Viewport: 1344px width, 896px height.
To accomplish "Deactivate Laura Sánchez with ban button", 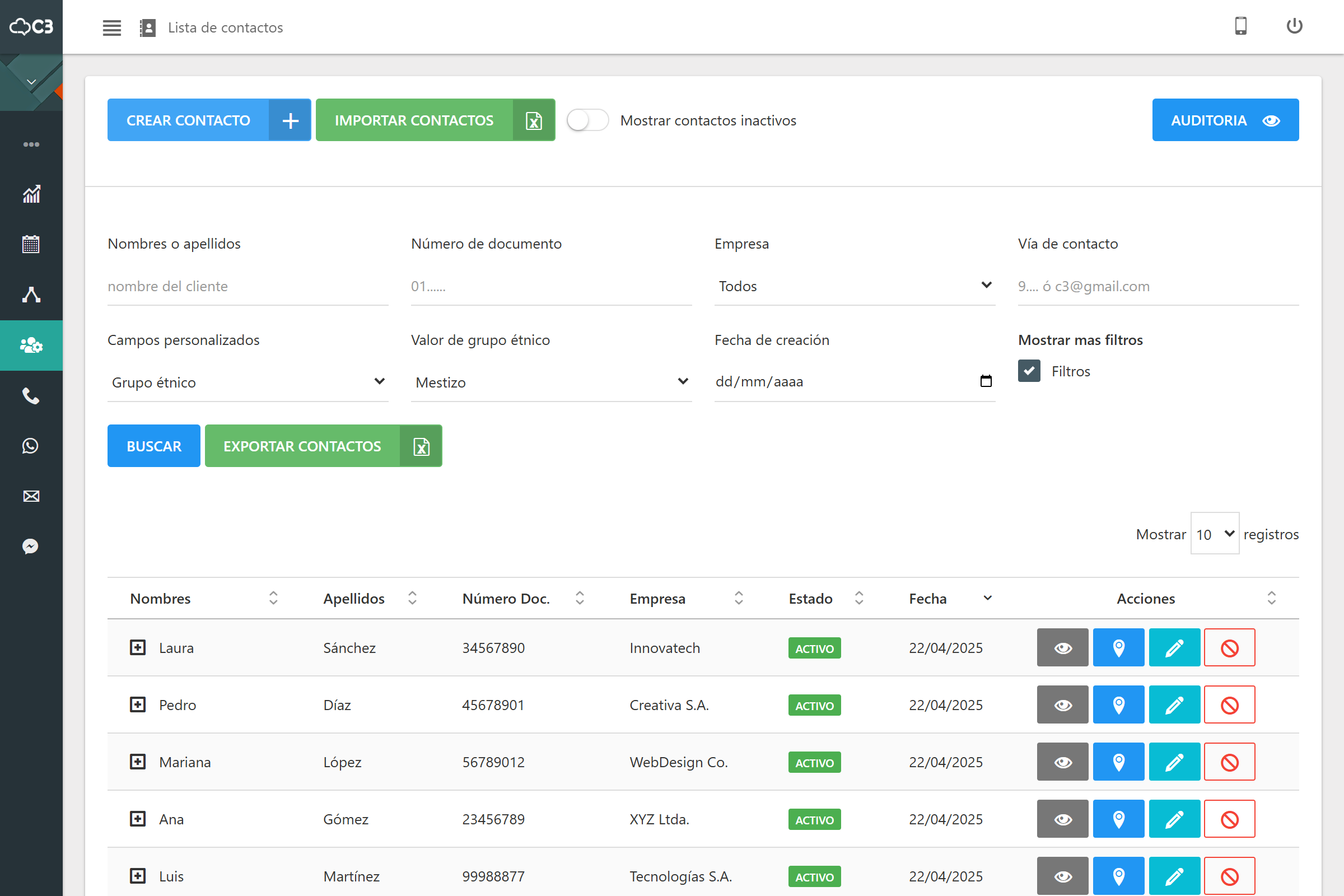I will coord(1230,647).
